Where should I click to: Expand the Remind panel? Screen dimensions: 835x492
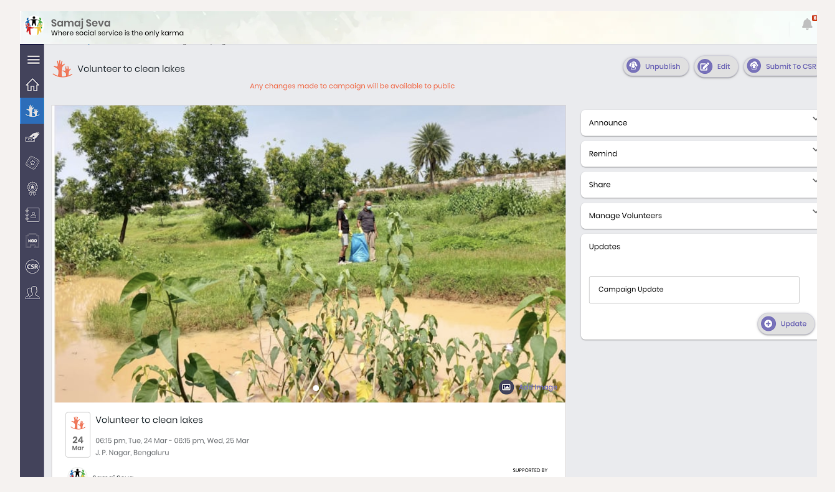point(699,154)
